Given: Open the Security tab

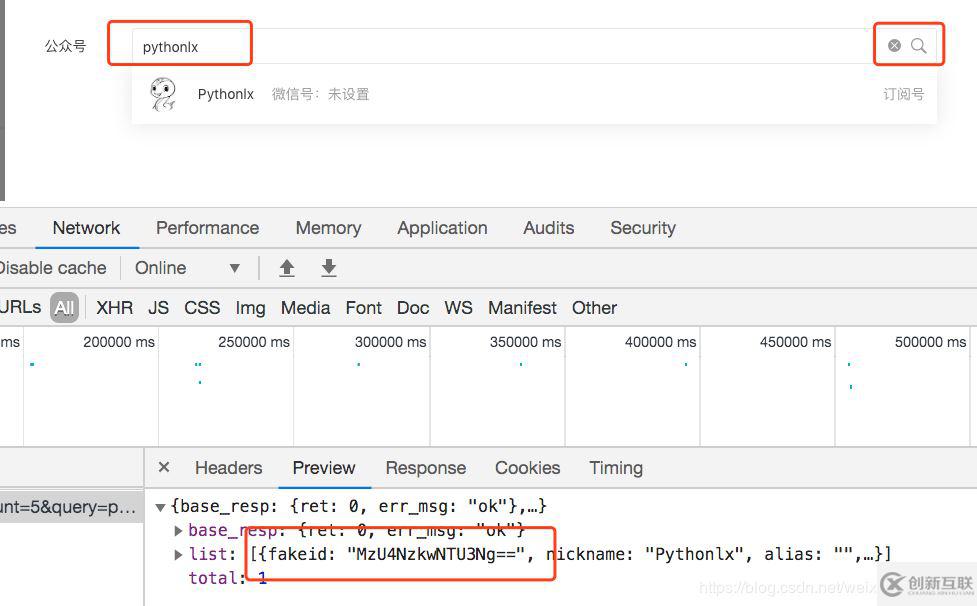Looking at the screenshot, I should click(x=643, y=228).
